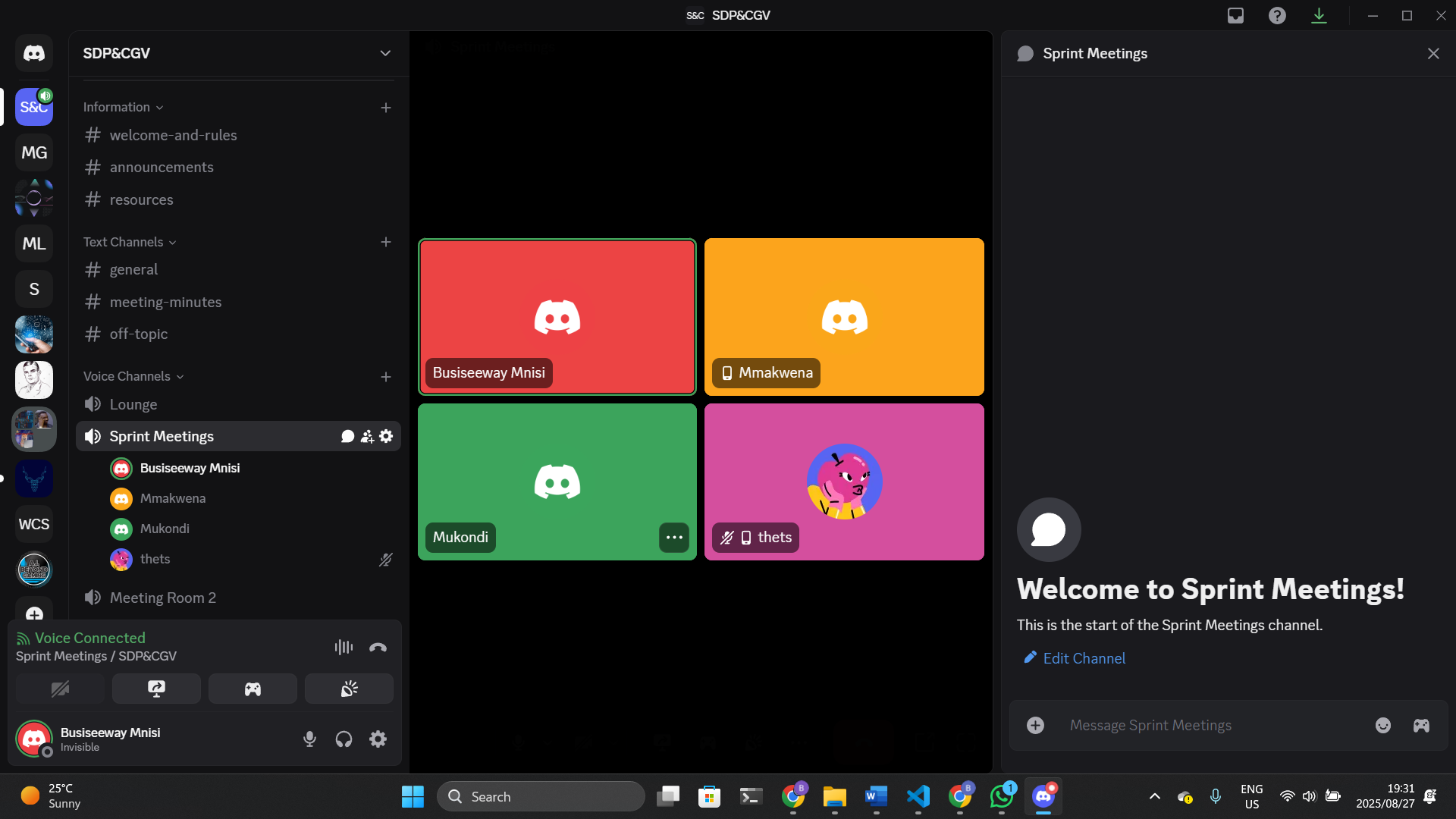Image resolution: width=1456 pixels, height=819 pixels.
Task: Open off-topic channel
Action: point(238,334)
